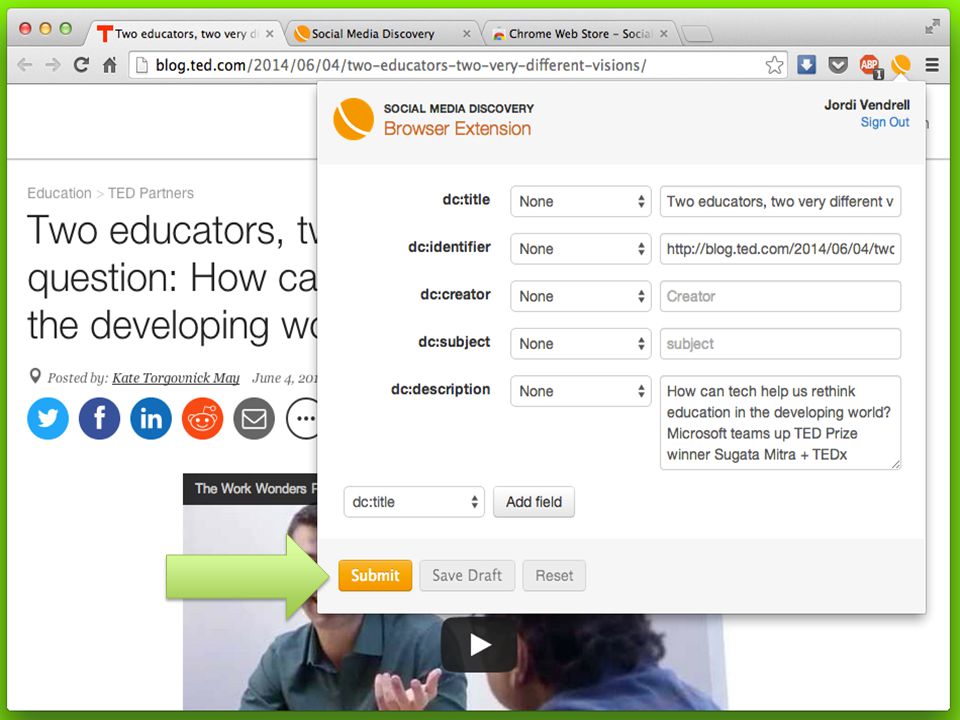Toggle the Social Media Discovery extension icon
The image size is (960, 720).
click(x=901, y=64)
